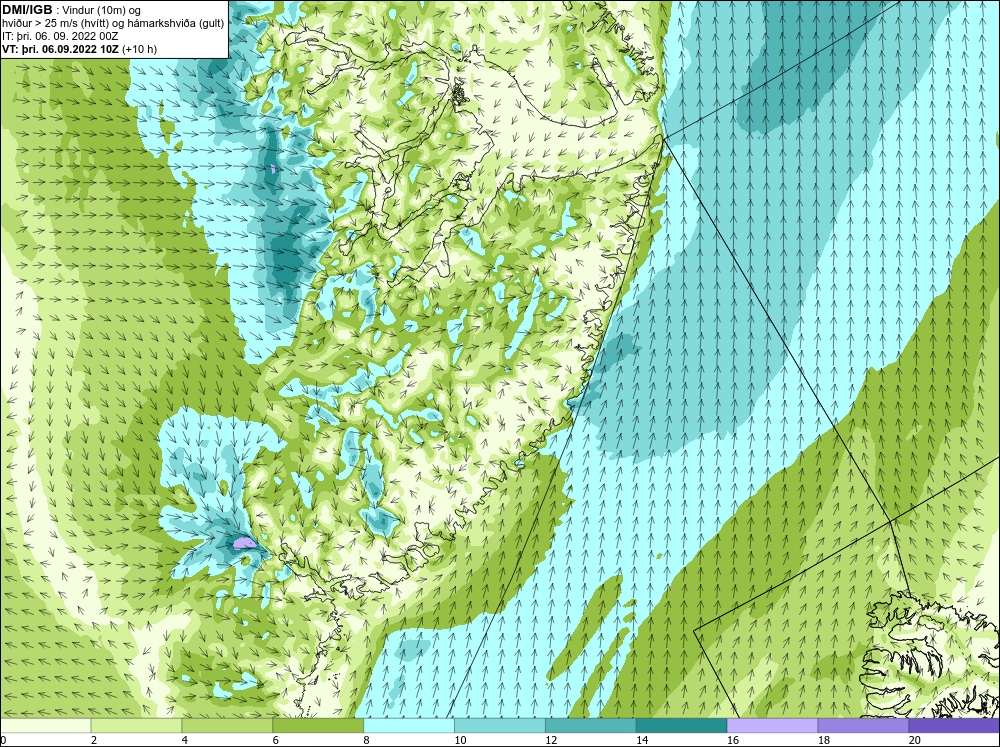Click the 0–2 m/s palest color legend segment
Image resolution: width=1000 pixels, height=747 pixels.
(45, 725)
